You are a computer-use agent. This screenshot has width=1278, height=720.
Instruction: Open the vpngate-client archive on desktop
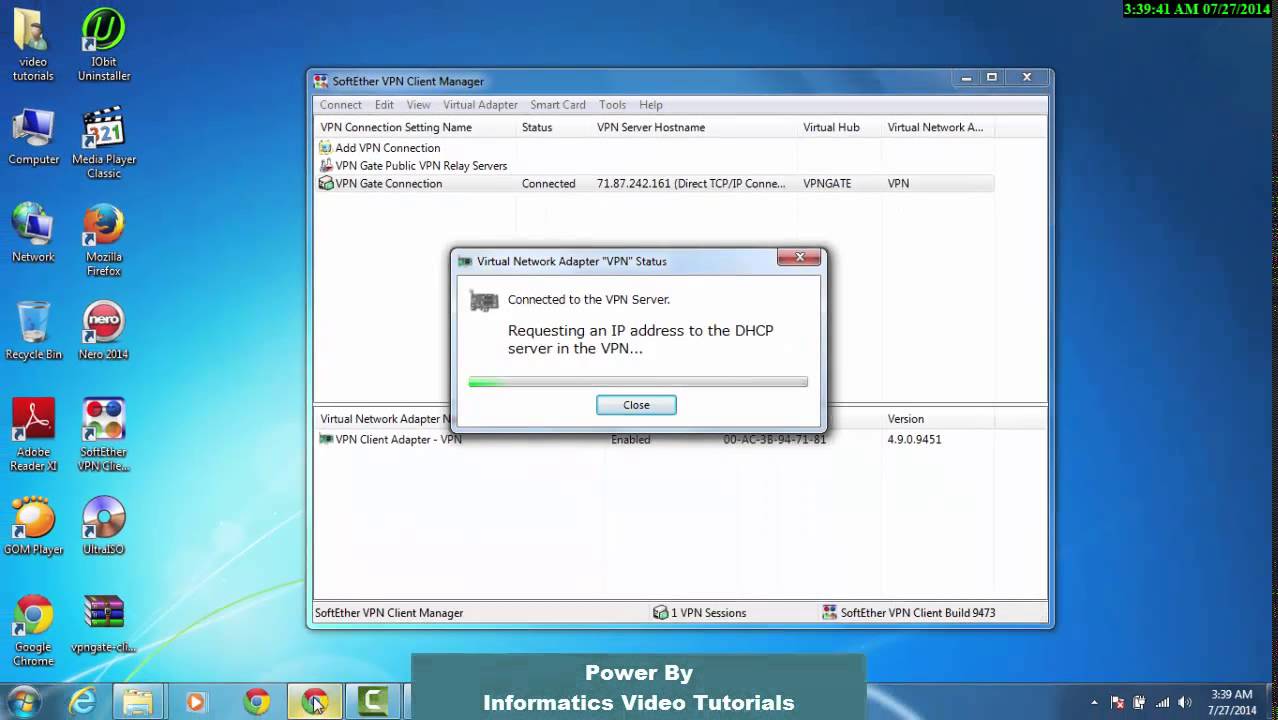coord(104,624)
